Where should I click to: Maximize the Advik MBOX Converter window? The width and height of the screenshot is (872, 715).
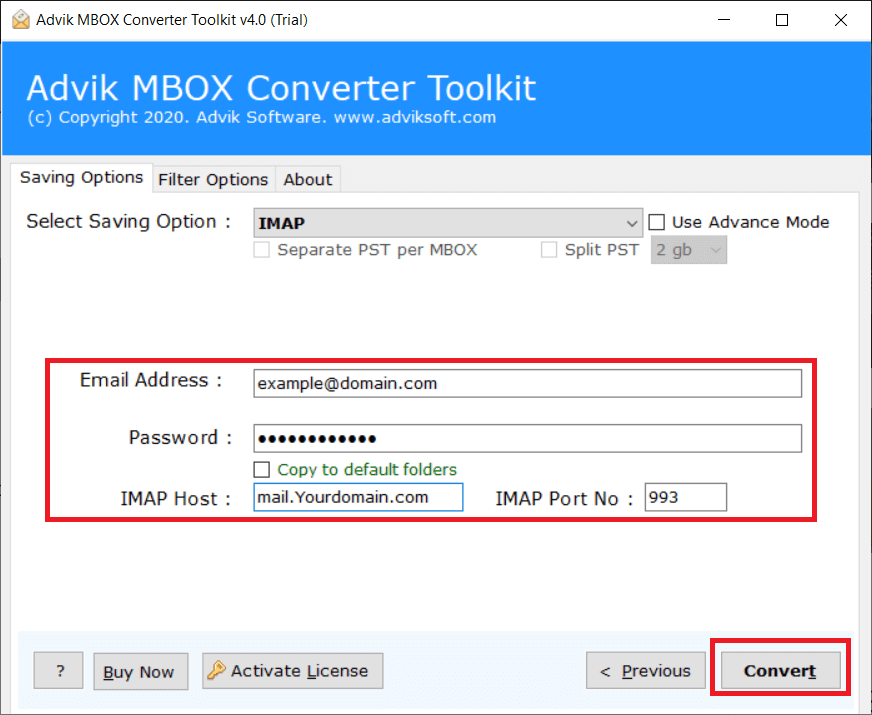782,20
